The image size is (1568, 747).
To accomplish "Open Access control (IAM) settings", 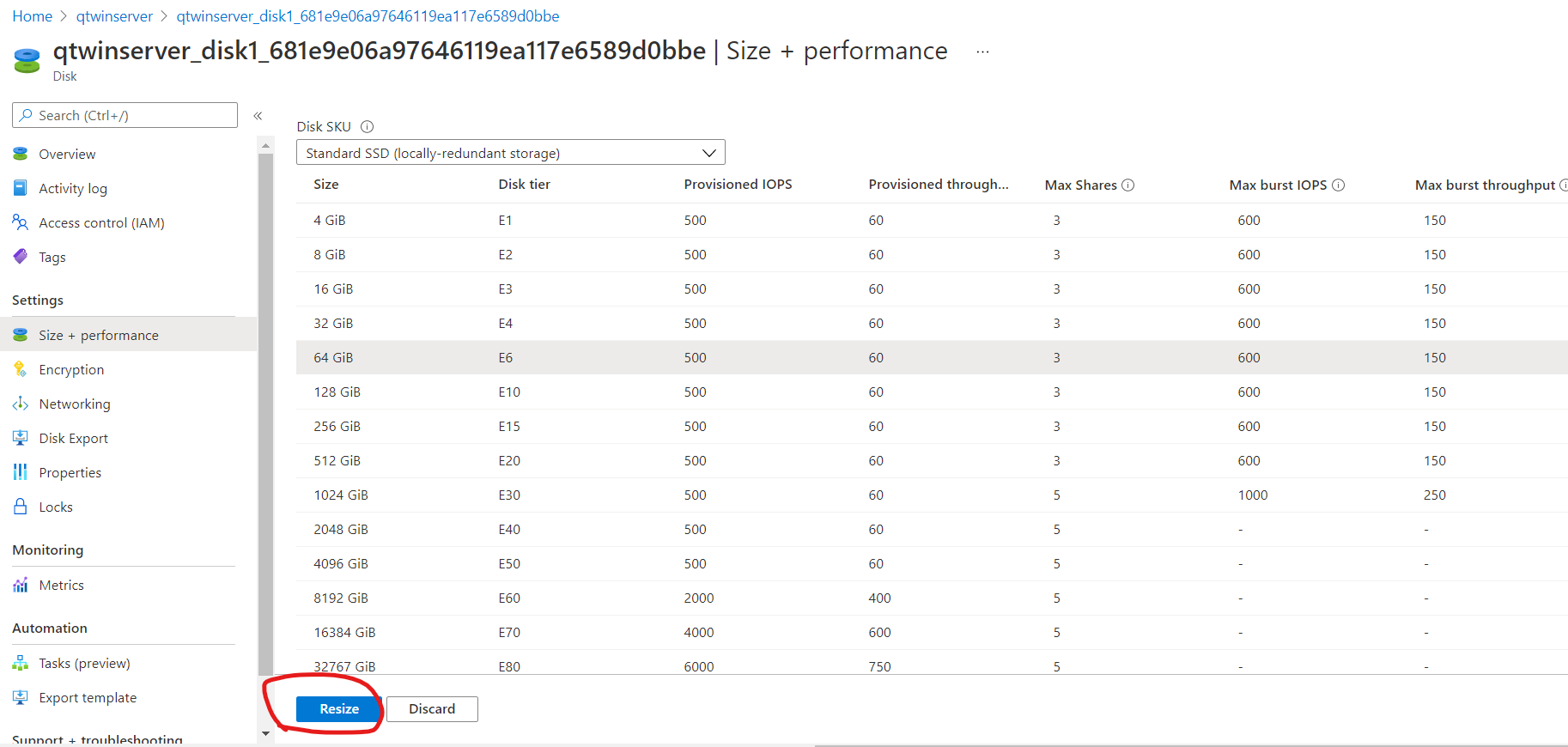I will [x=21, y=222].
